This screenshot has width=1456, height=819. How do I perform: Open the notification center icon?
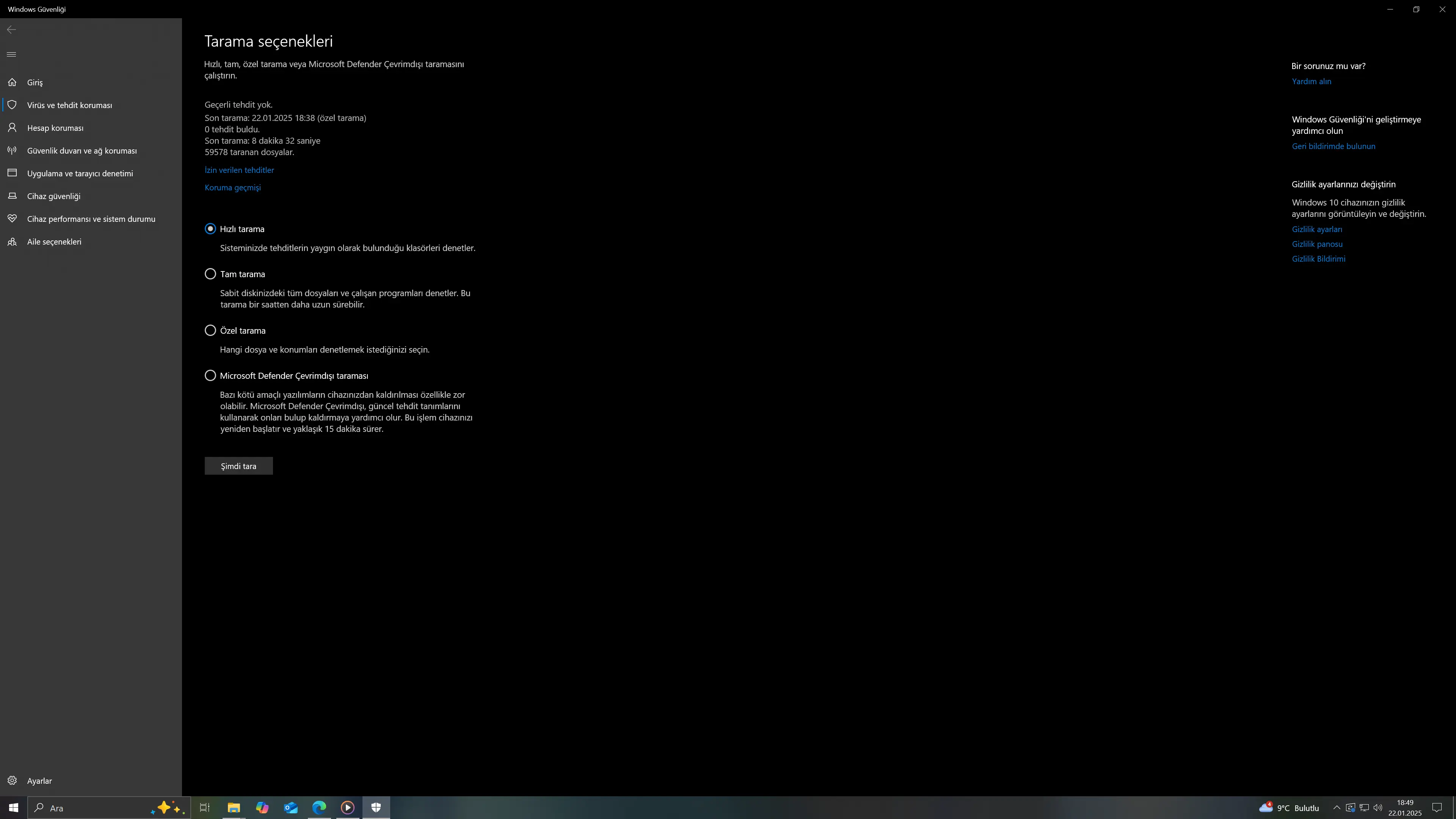[x=1437, y=808]
